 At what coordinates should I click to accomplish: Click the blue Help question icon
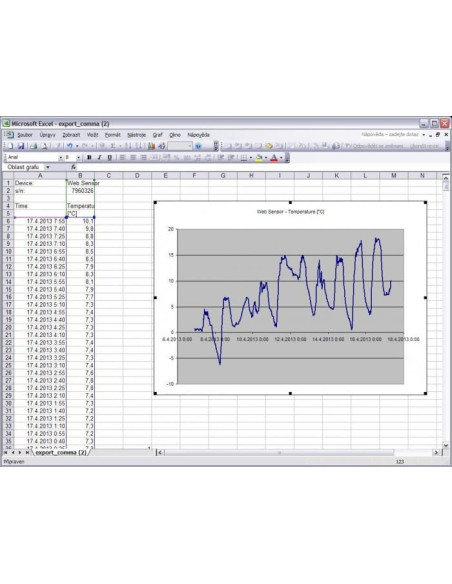pyautogui.click(x=198, y=146)
